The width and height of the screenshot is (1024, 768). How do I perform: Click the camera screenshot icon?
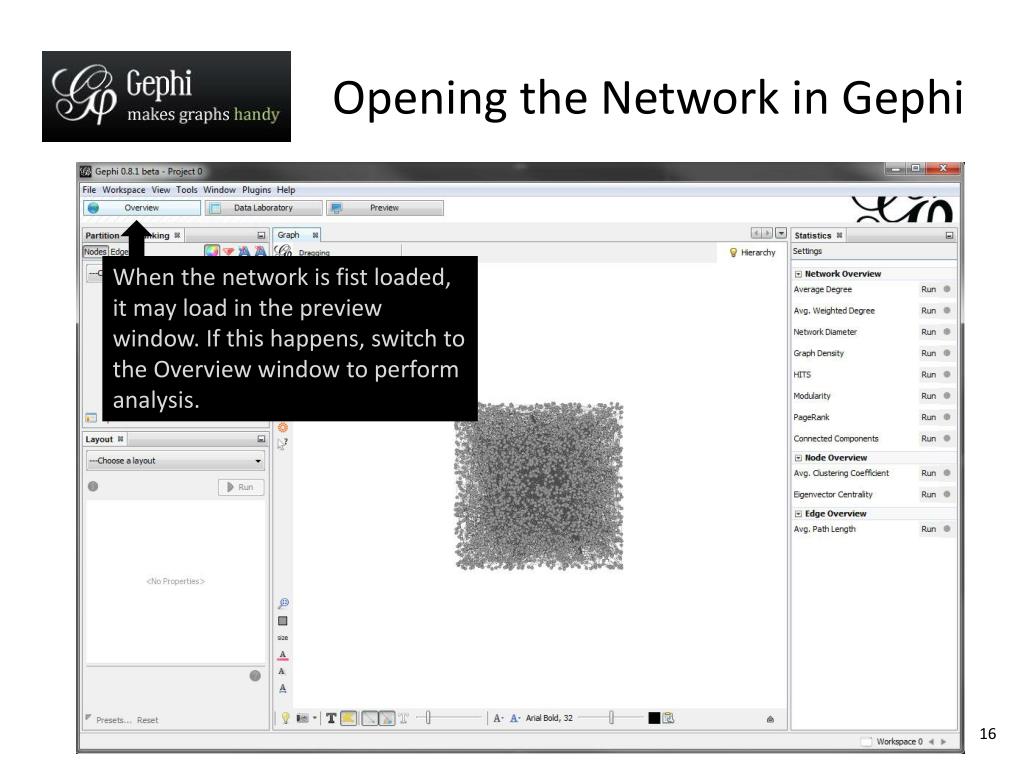(x=302, y=718)
